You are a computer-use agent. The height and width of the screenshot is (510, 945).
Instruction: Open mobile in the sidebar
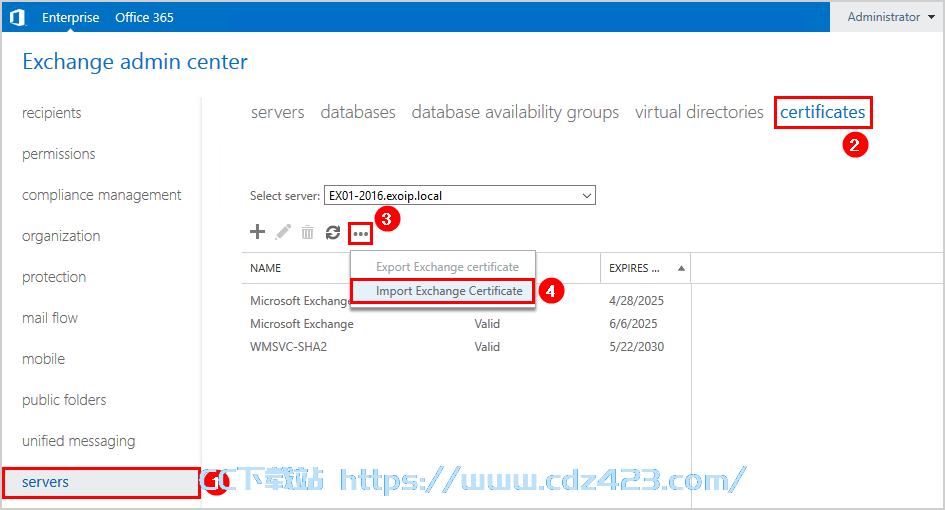43,359
